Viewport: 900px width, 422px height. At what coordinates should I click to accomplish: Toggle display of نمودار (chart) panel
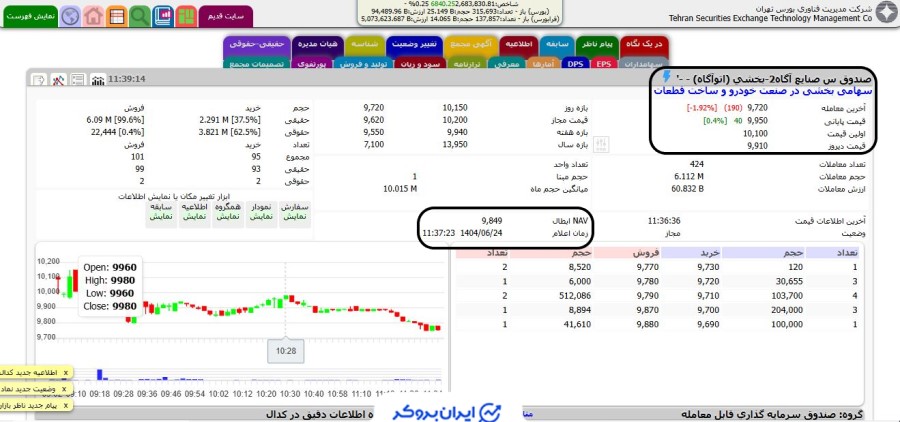[261, 216]
